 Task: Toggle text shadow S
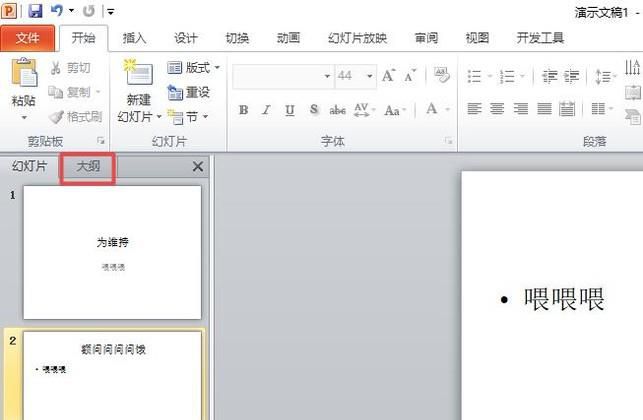[314, 110]
